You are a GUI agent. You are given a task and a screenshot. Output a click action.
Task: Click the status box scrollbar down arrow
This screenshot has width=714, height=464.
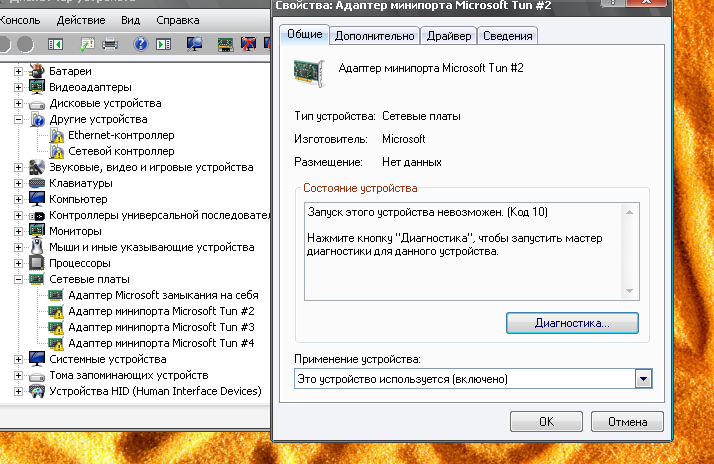coord(629,291)
